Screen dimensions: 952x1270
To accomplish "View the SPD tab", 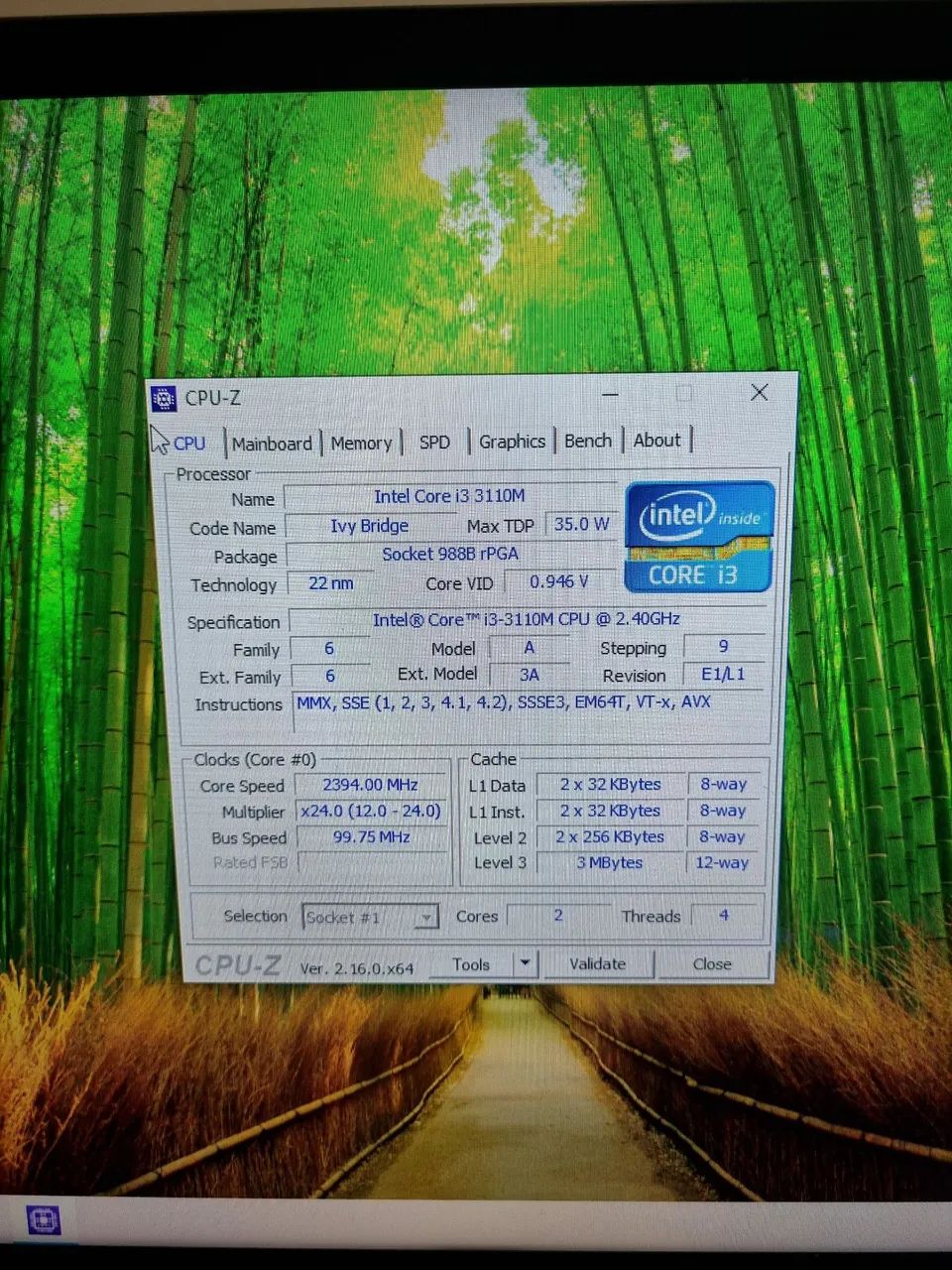I will 433,442.
